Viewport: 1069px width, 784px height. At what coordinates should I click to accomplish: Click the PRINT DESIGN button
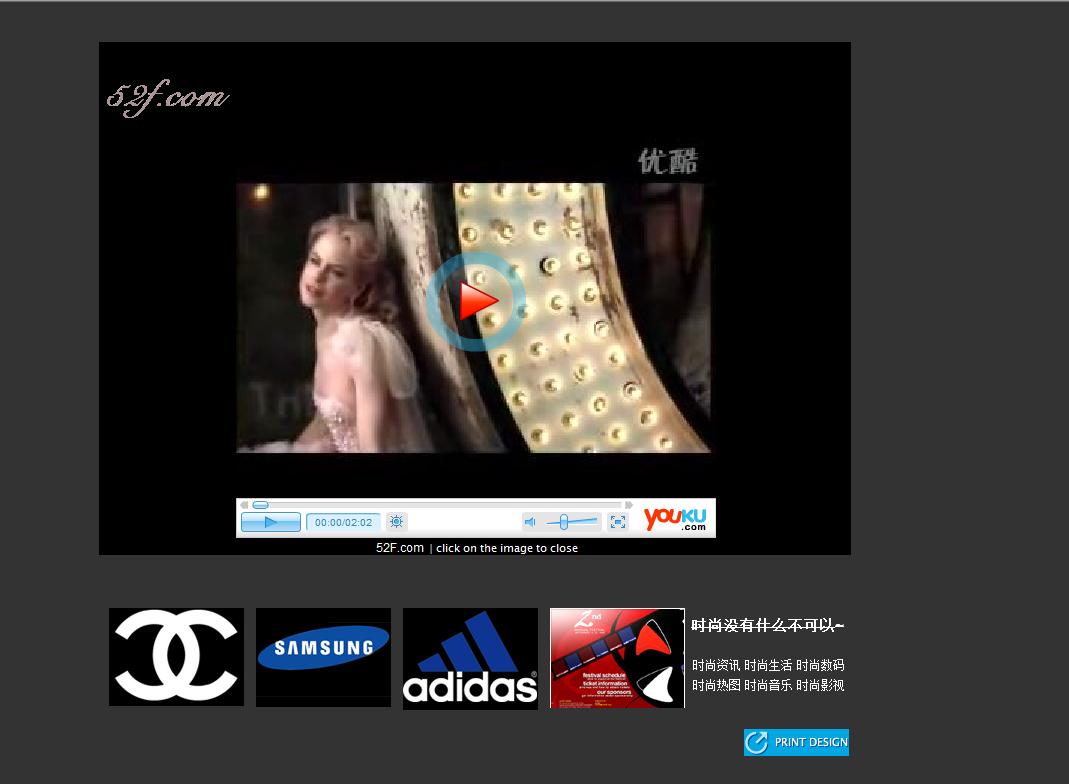[x=796, y=742]
